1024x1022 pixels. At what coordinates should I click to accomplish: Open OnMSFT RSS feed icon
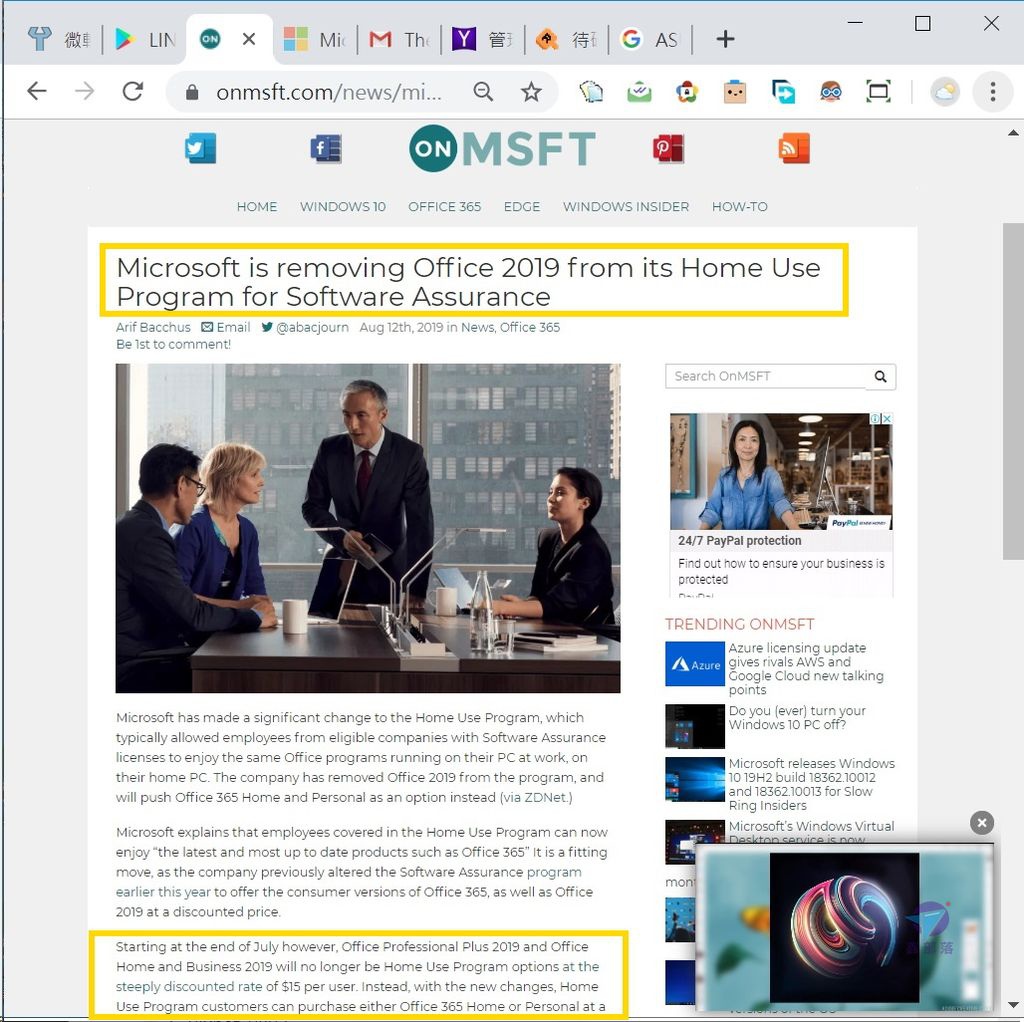click(794, 148)
